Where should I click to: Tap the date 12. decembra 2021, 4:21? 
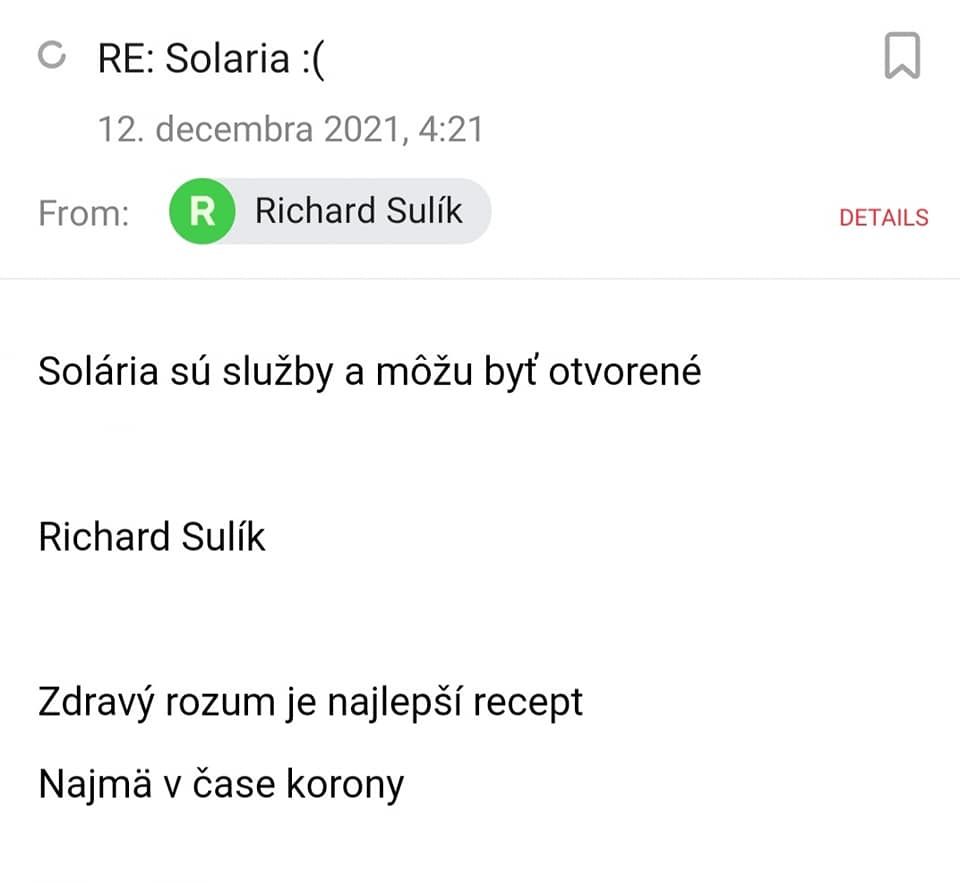tap(291, 129)
